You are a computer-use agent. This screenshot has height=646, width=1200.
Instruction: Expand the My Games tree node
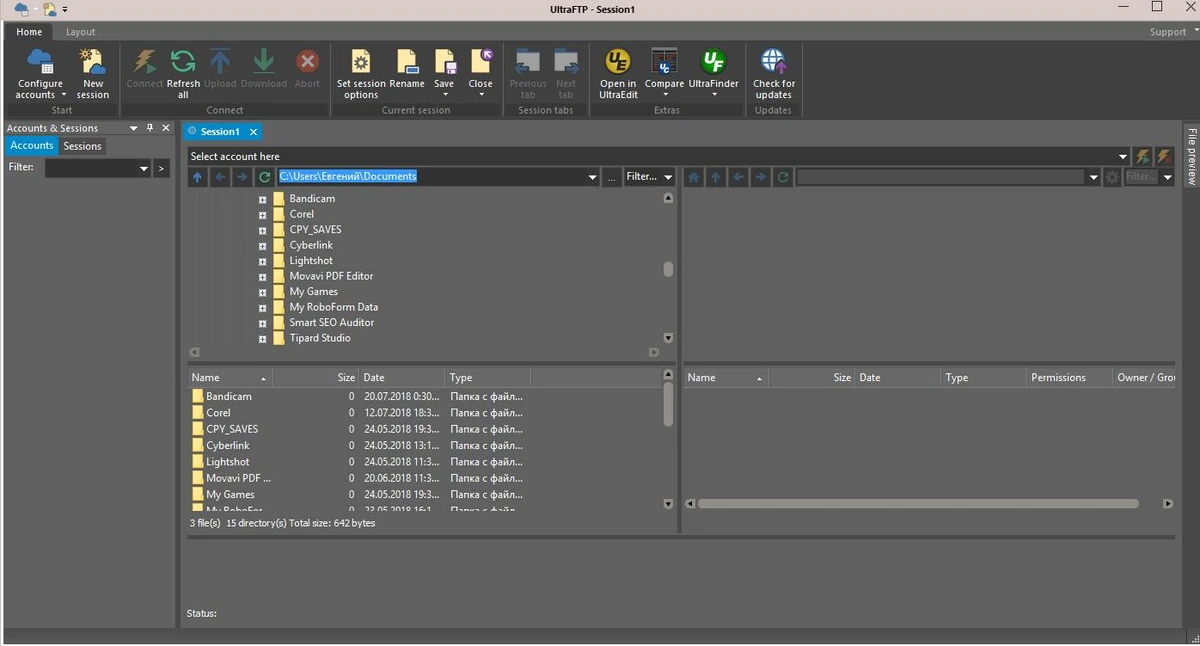[x=263, y=292]
